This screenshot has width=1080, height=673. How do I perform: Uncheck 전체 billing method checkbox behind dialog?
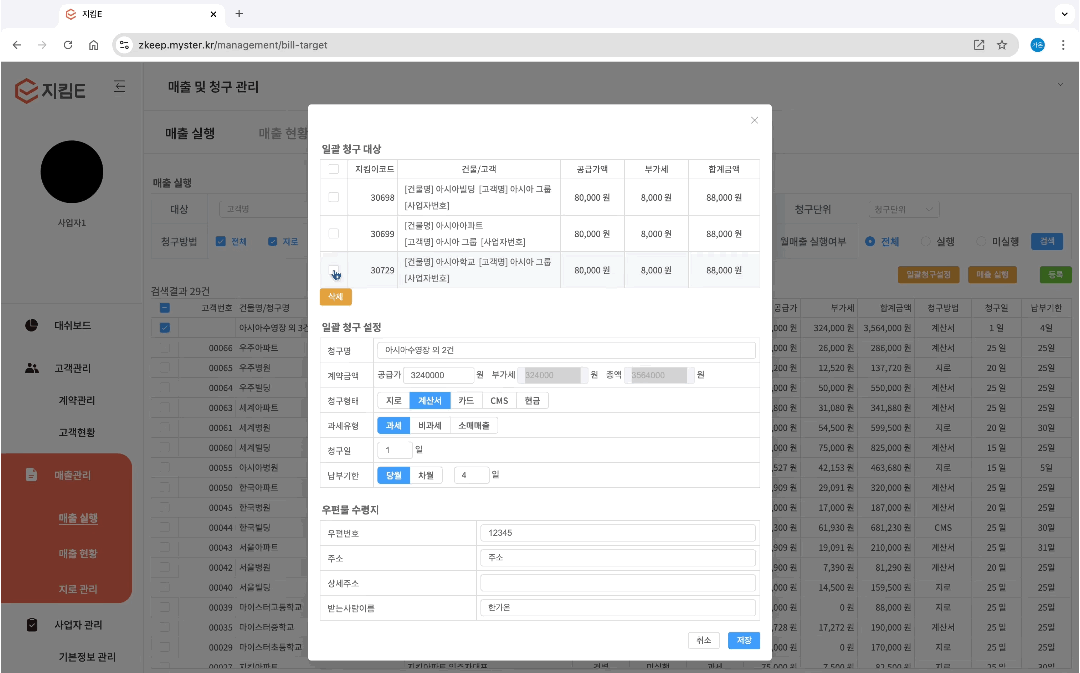(220, 241)
